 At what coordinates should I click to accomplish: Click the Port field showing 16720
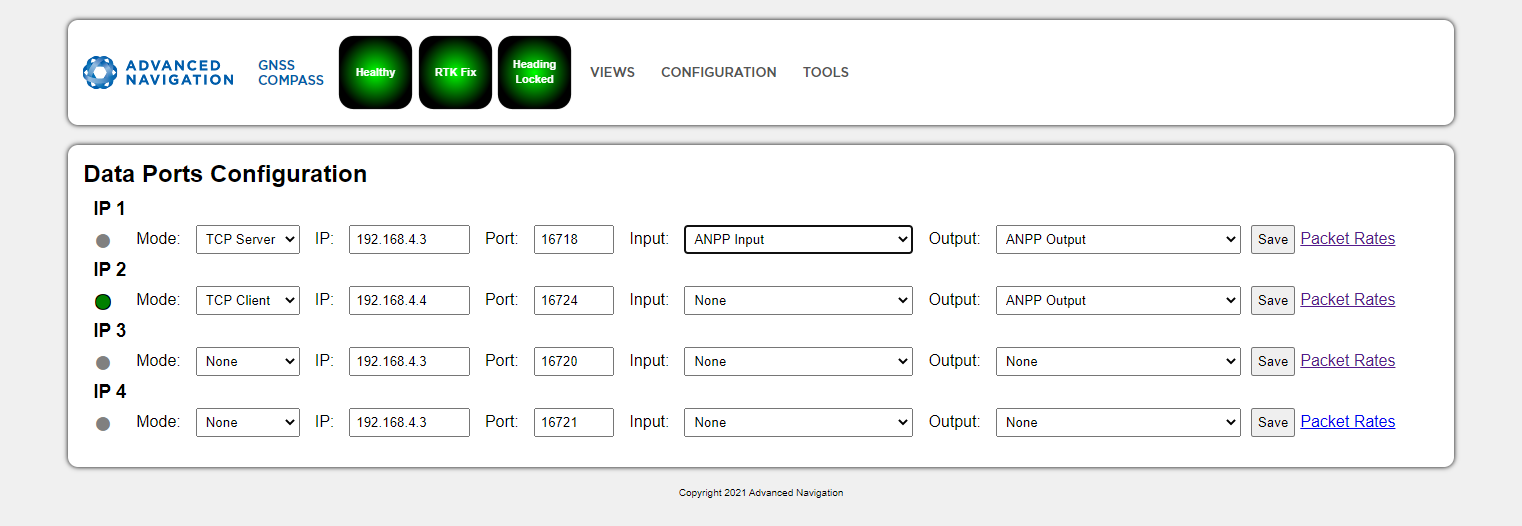pyautogui.click(x=574, y=361)
